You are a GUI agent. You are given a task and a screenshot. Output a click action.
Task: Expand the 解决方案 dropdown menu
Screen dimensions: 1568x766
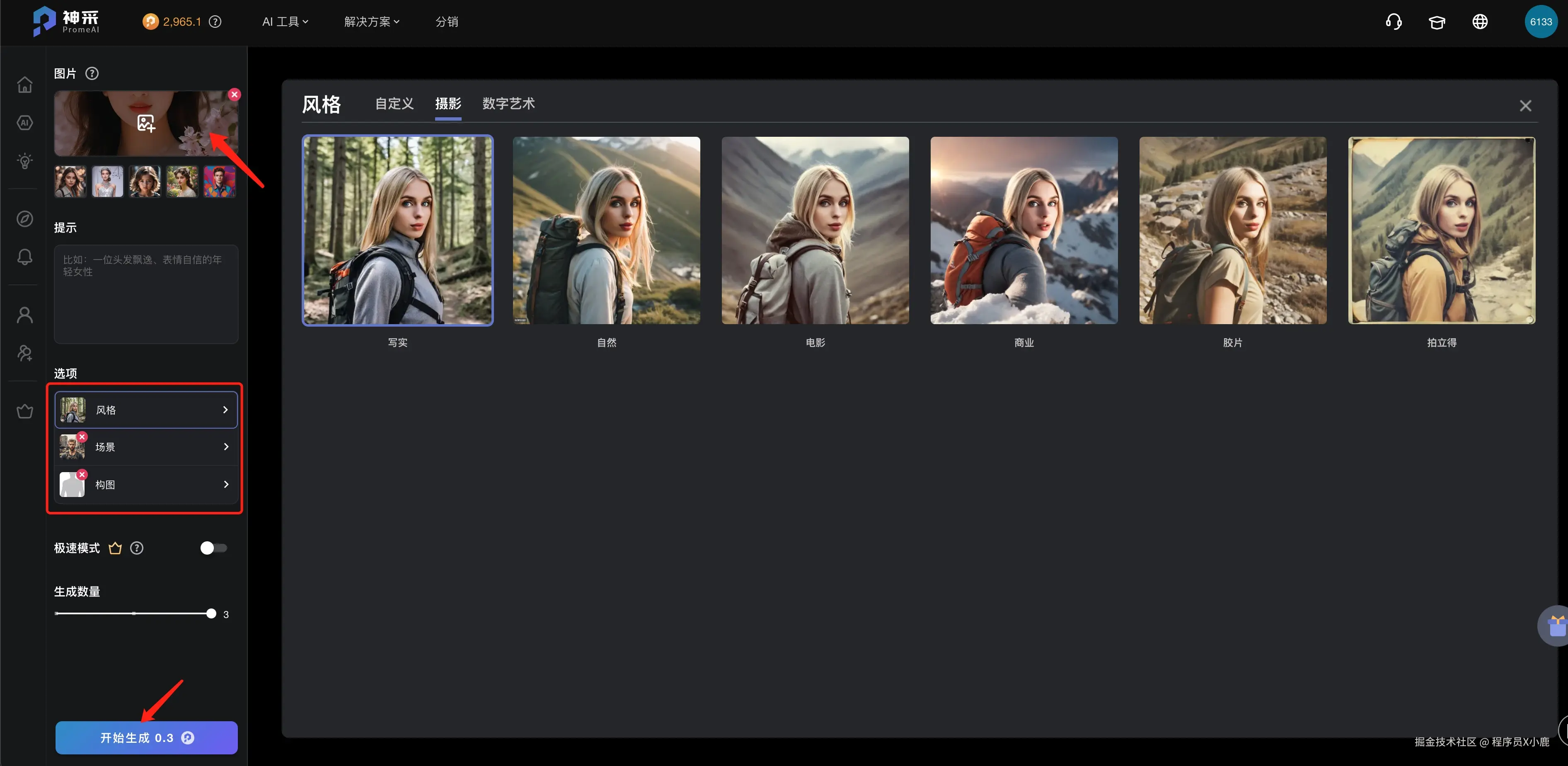coord(371,22)
